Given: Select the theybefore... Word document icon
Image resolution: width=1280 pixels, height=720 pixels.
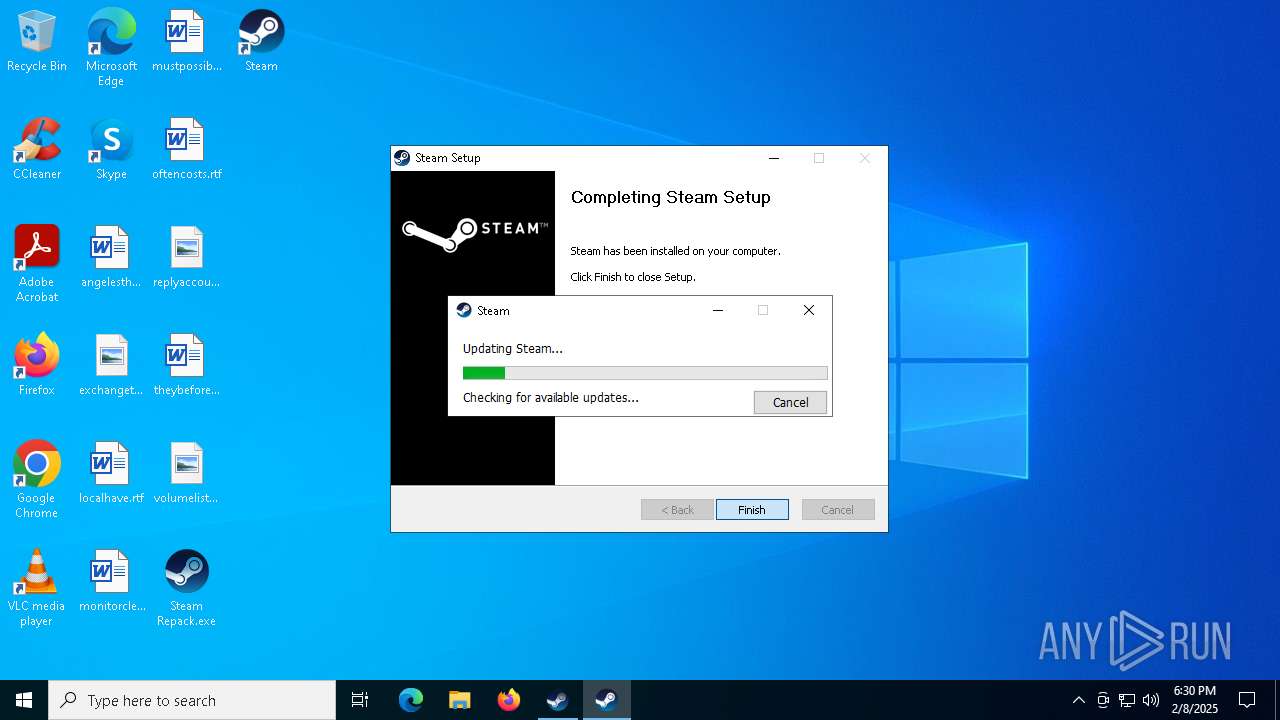Looking at the screenshot, I should coord(186,365).
